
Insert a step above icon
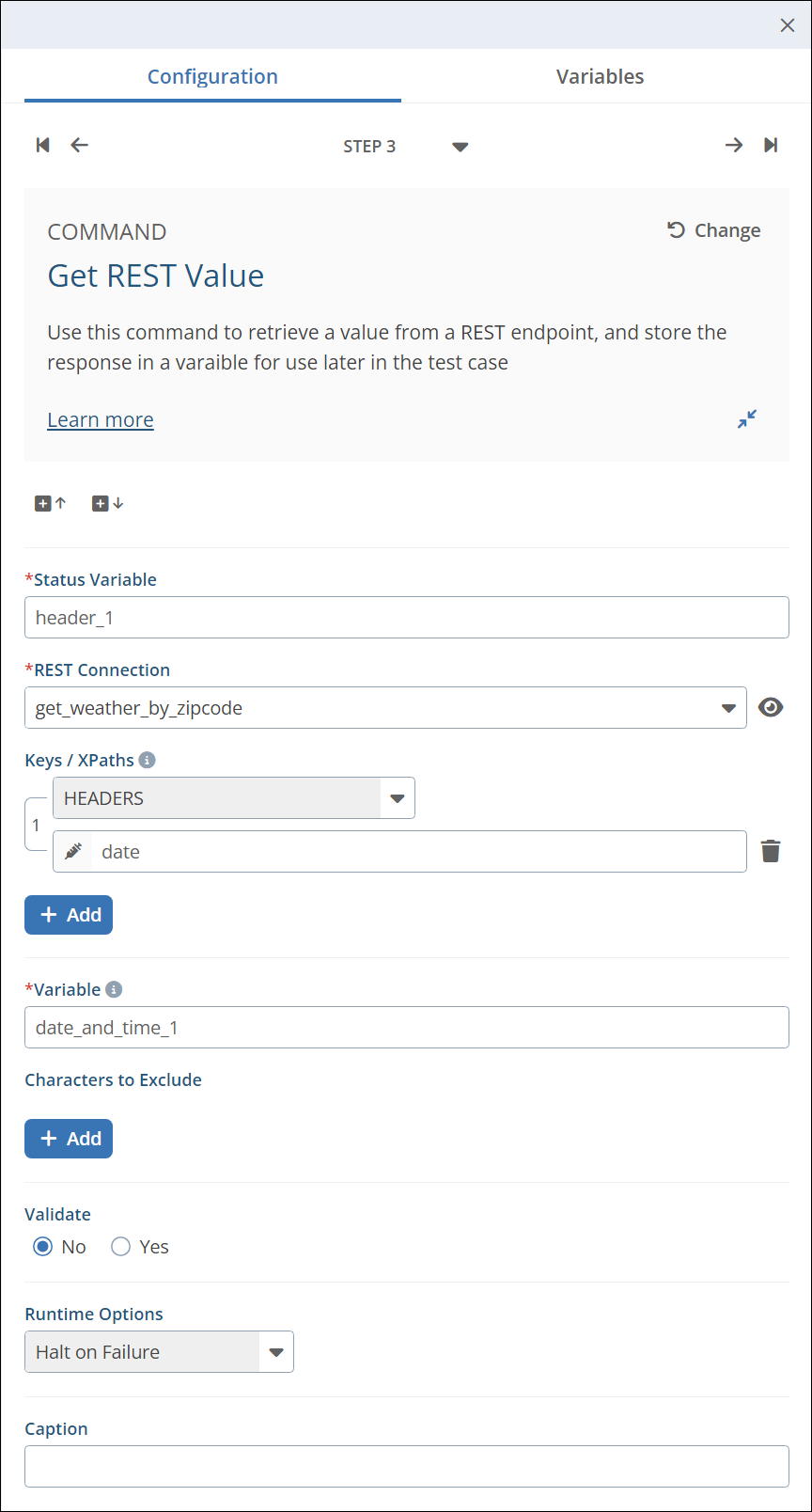coord(50,504)
